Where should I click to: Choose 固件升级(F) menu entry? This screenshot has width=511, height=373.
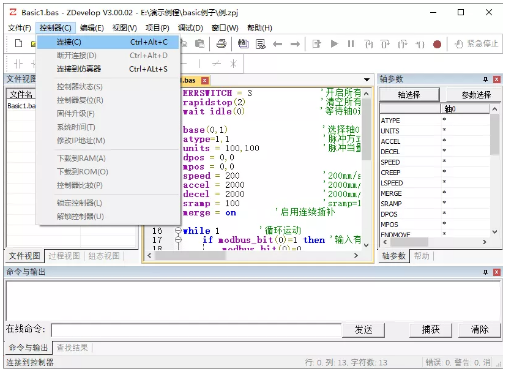109,114
